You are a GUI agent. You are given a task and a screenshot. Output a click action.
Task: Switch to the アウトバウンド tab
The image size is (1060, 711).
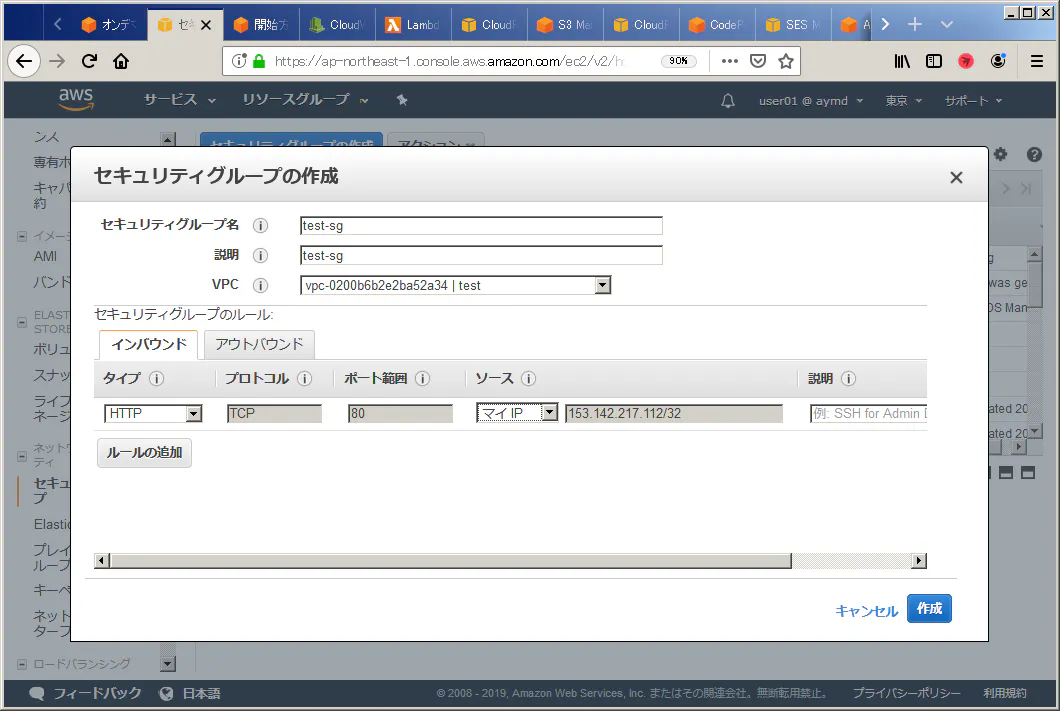pos(260,345)
